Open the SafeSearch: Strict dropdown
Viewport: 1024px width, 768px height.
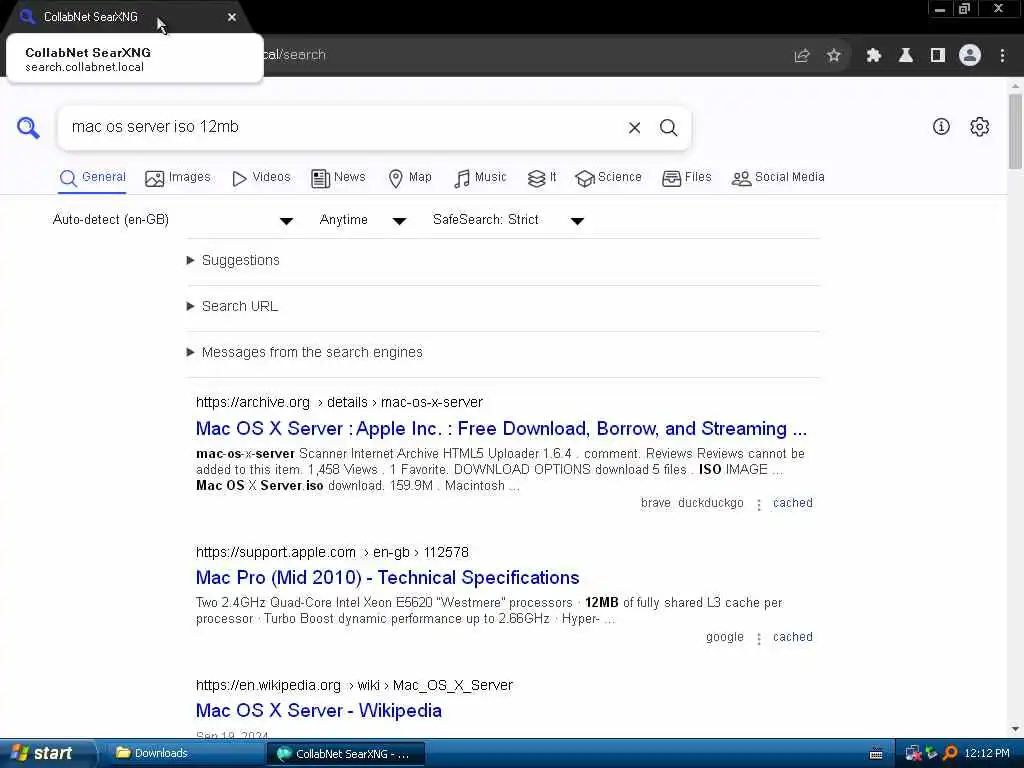click(x=507, y=220)
